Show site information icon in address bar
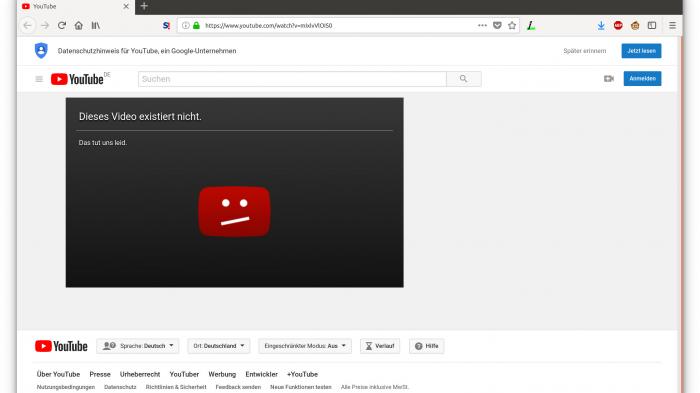This screenshot has width=700, height=393. tap(185, 25)
